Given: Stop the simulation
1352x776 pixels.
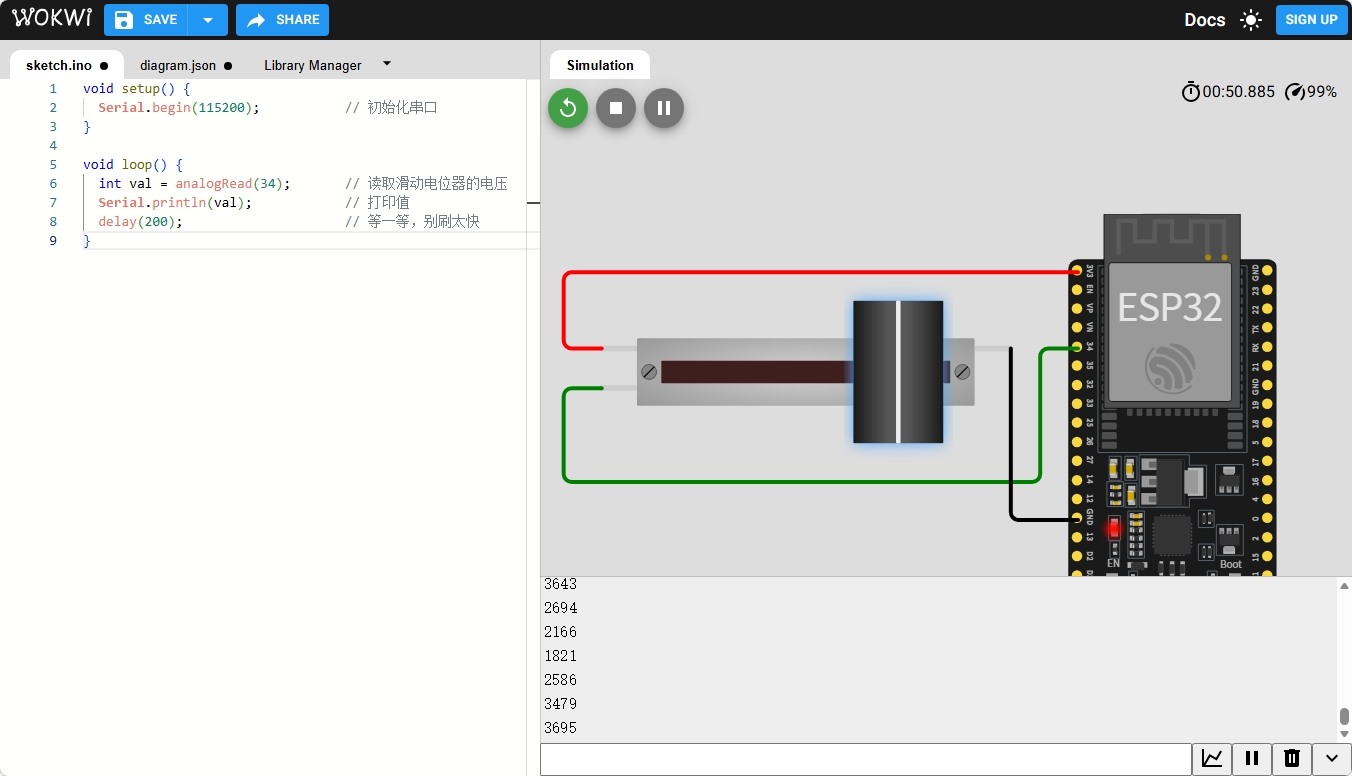Looking at the screenshot, I should point(616,108).
